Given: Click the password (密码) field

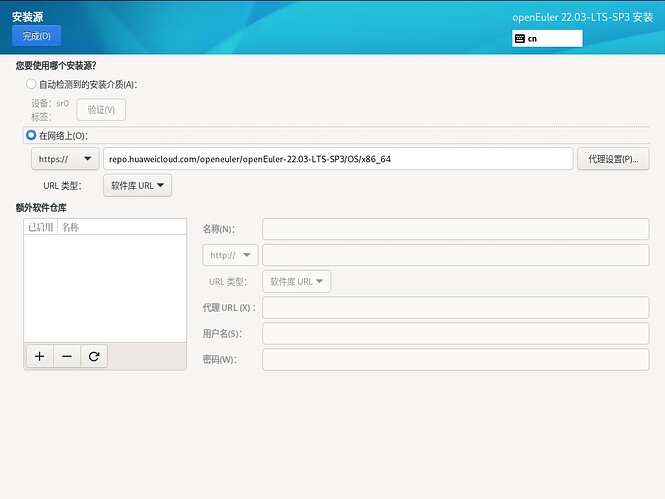Looking at the screenshot, I should coord(455,359).
